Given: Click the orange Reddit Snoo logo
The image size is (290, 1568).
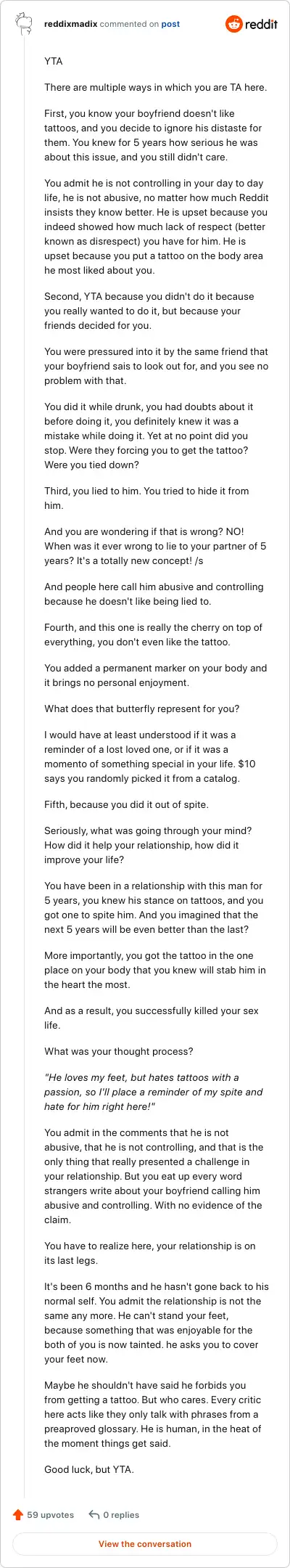Looking at the screenshot, I should click(234, 24).
